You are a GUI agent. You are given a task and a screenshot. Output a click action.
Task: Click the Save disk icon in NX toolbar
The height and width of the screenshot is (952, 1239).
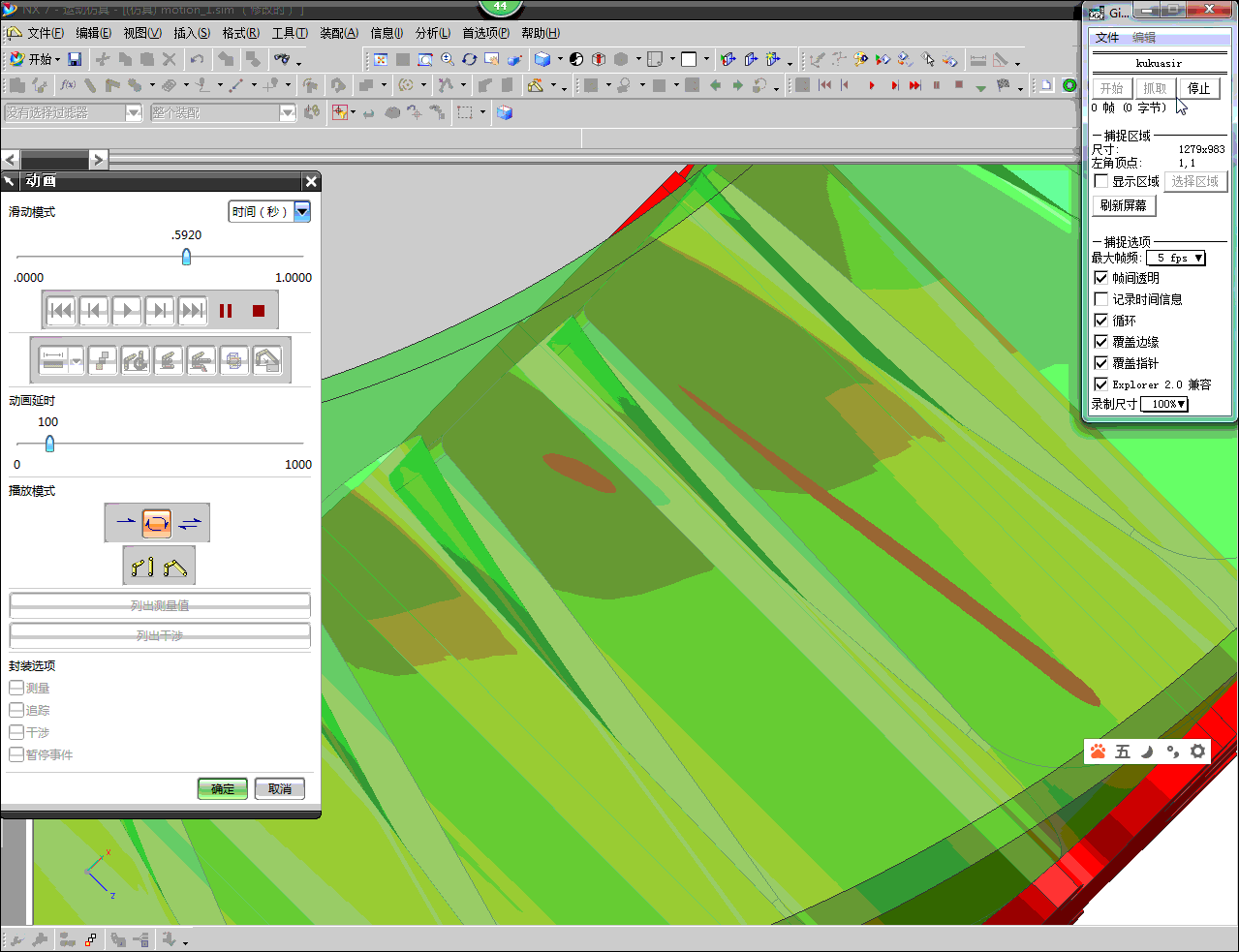coord(75,59)
